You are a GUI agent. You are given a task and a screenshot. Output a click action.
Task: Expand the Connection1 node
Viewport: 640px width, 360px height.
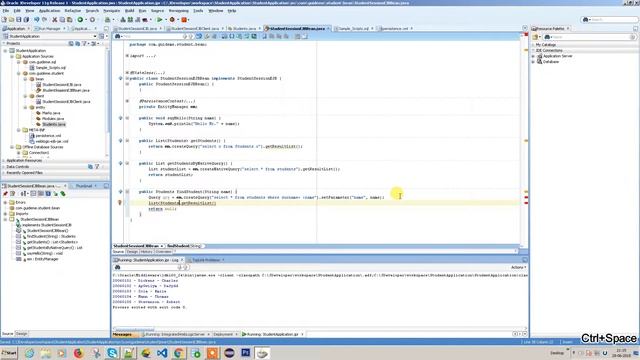[x=19, y=153]
